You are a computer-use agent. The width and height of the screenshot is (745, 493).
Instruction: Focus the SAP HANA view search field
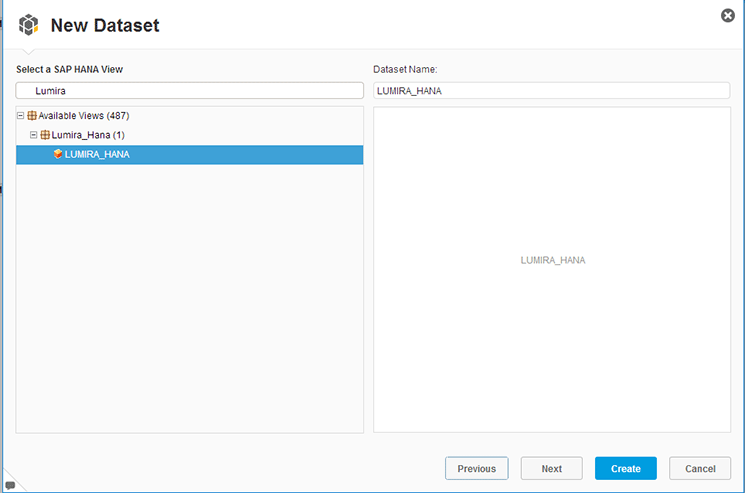pos(190,91)
